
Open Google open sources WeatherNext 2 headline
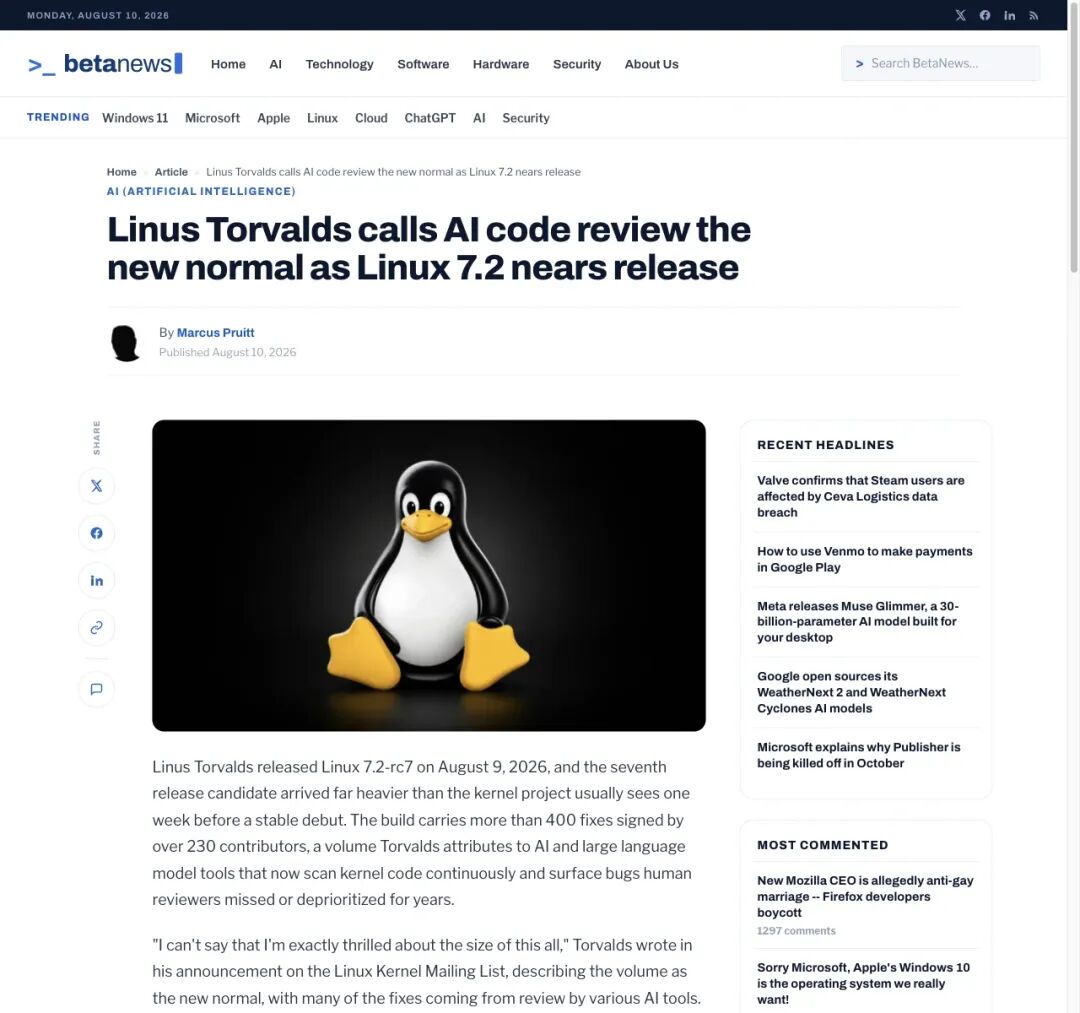pos(851,692)
